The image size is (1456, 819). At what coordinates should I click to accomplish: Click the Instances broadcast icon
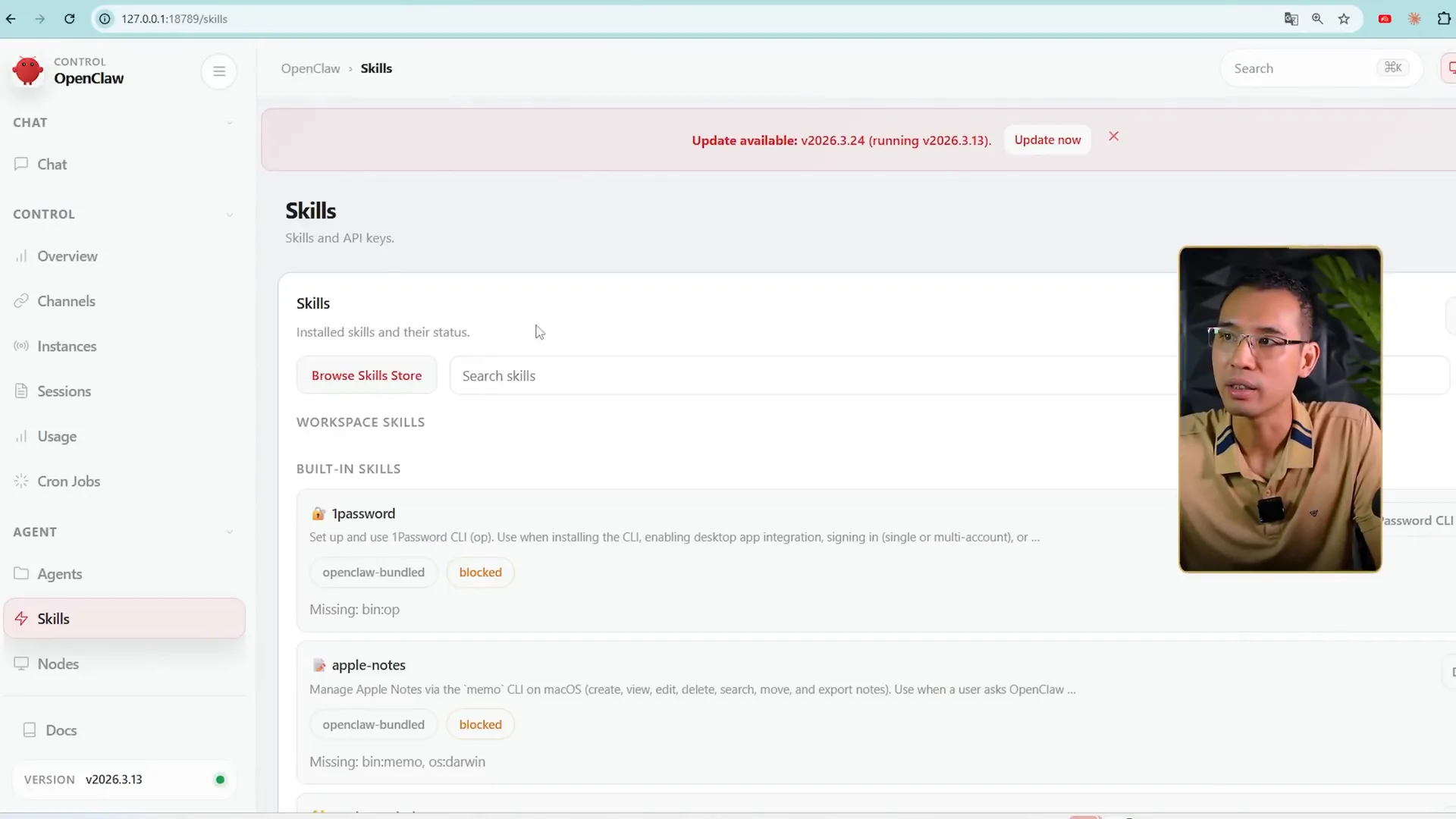pos(21,346)
